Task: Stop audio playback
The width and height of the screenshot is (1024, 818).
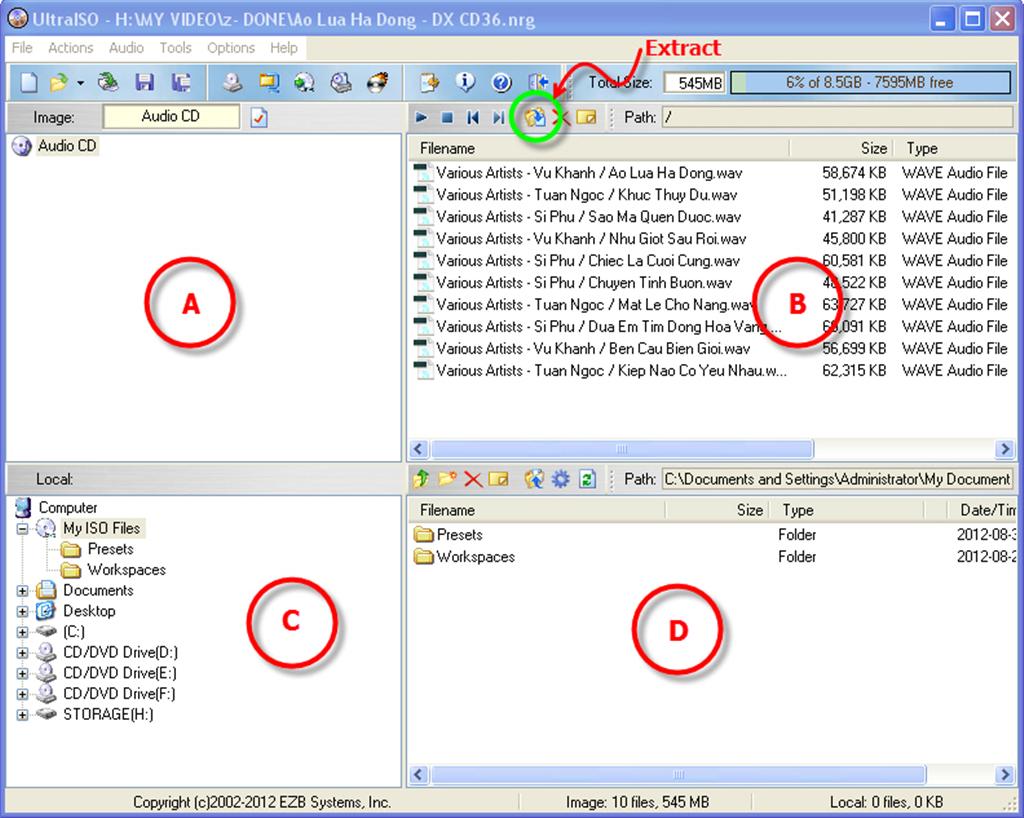Action: point(447,118)
